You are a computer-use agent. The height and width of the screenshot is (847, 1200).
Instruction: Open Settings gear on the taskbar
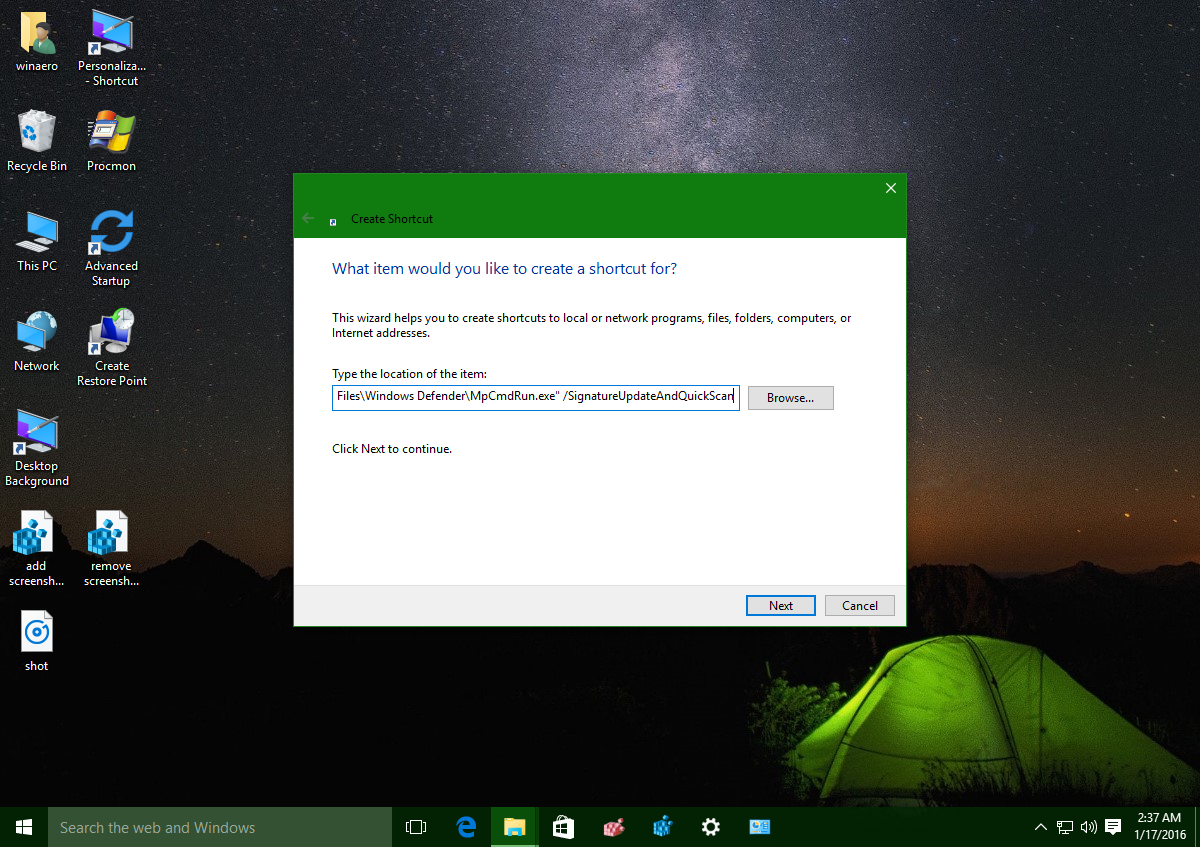711,827
